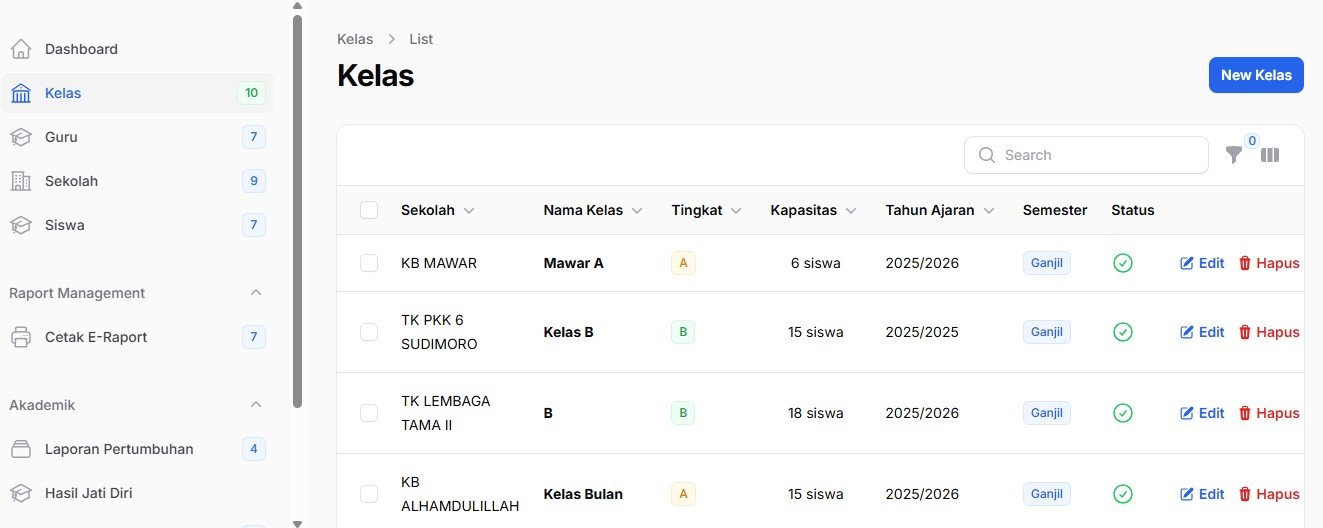Screen dimensions: 1323x528
Task: Open Hasil Jati Diri menu item
Action: (x=88, y=493)
